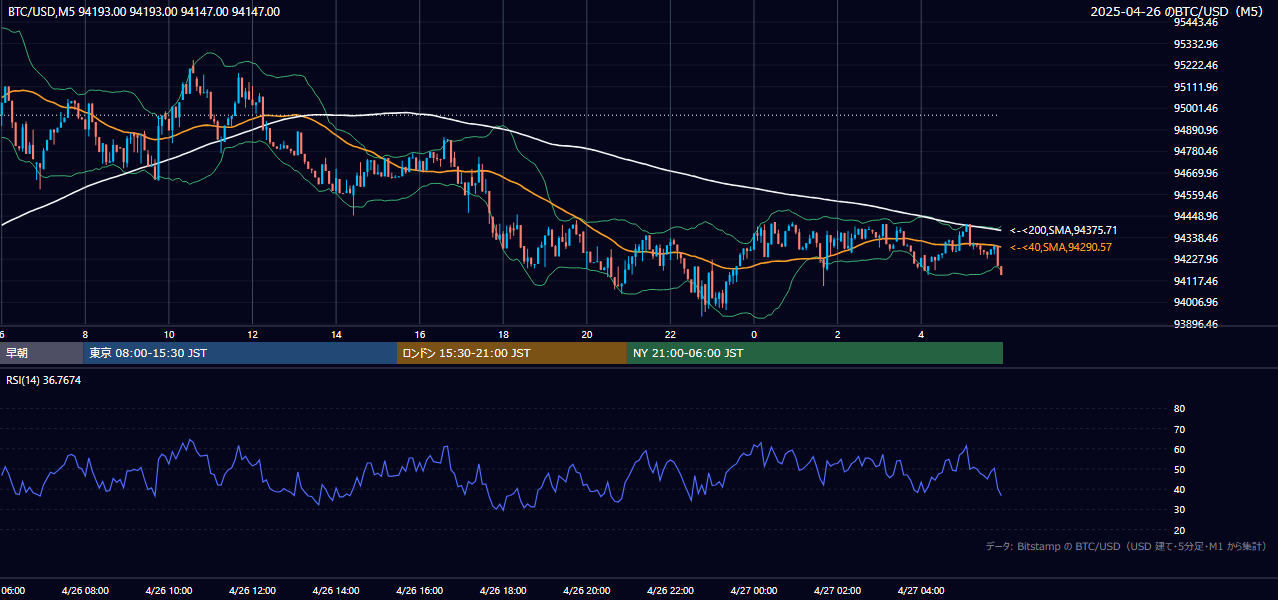The height and width of the screenshot is (600, 1278).
Task: Click the RSI scale value 60
Action: tap(1179, 449)
